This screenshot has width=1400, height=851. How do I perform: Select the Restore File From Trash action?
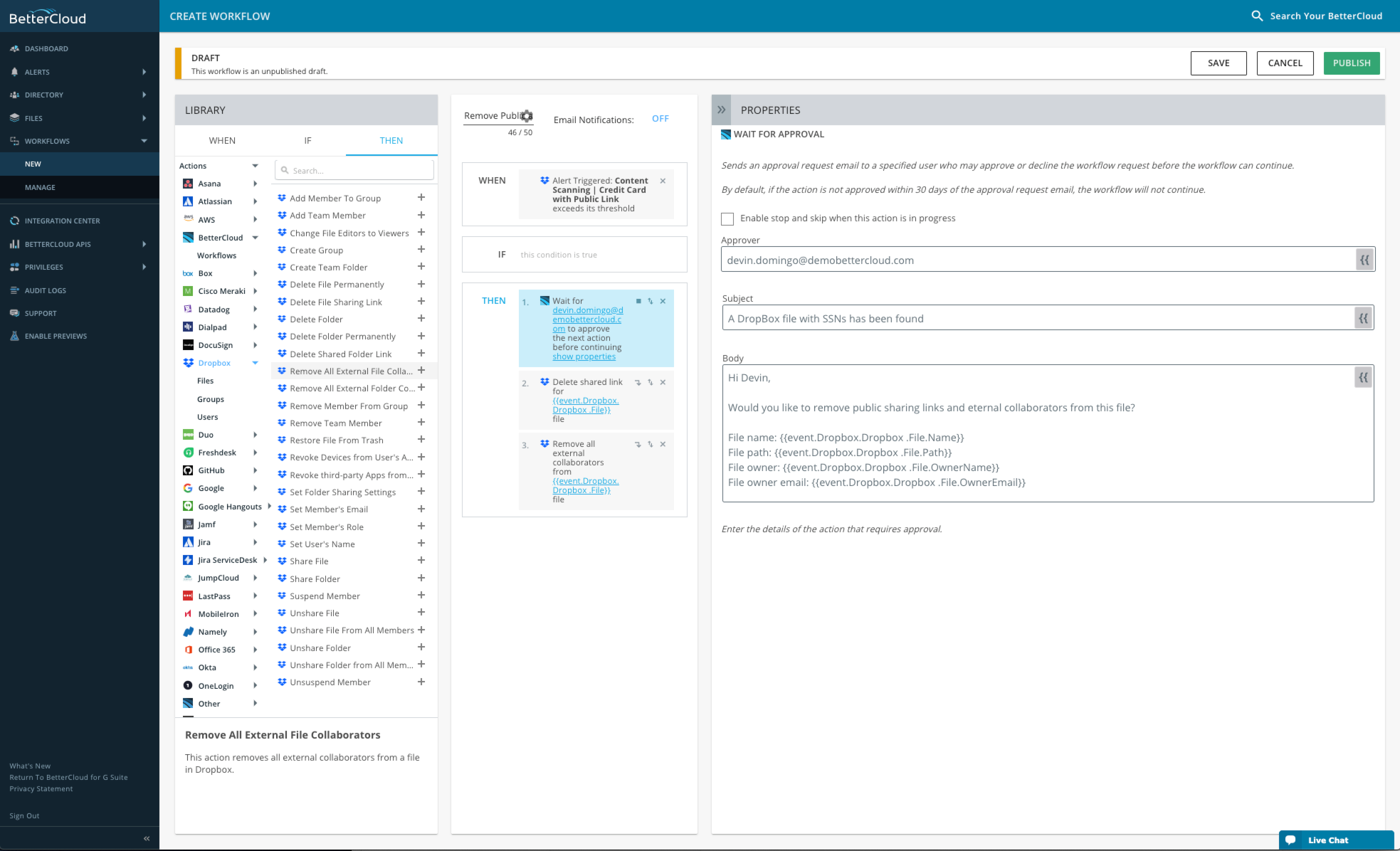(353, 440)
